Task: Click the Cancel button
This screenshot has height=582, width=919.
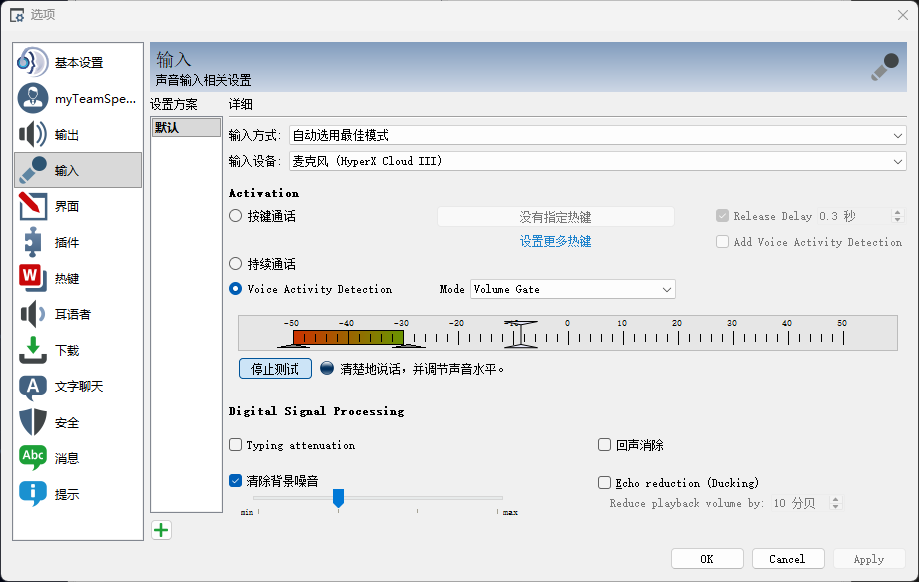Action: (788, 559)
